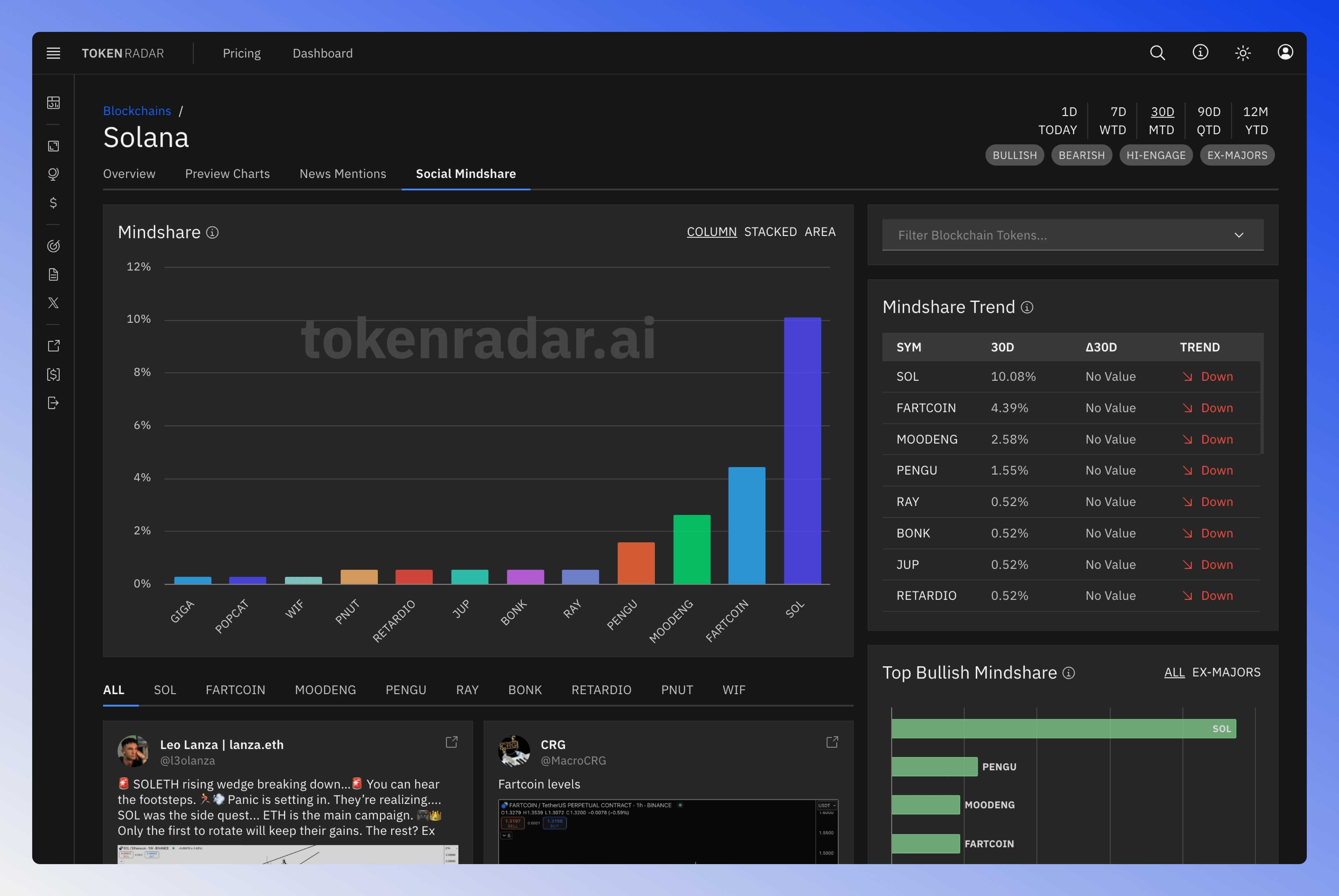Click the Mindshare Trend table scrollbar
The height and width of the screenshot is (896, 1339).
1262,408
